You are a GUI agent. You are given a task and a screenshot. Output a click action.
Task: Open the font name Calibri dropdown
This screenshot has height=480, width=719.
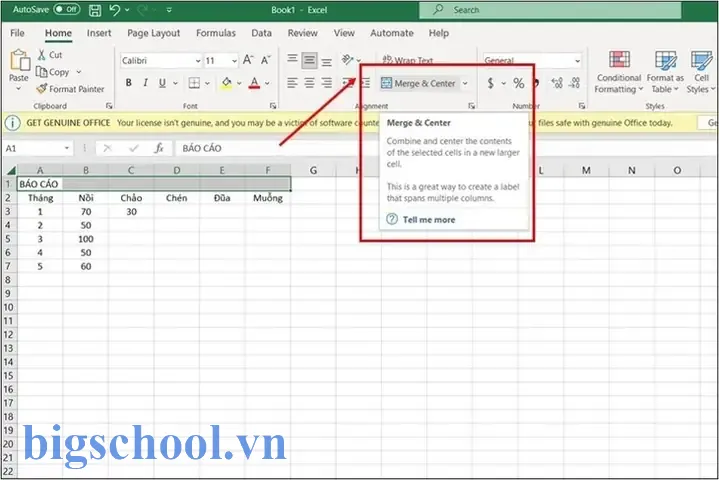click(x=198, y=61)
